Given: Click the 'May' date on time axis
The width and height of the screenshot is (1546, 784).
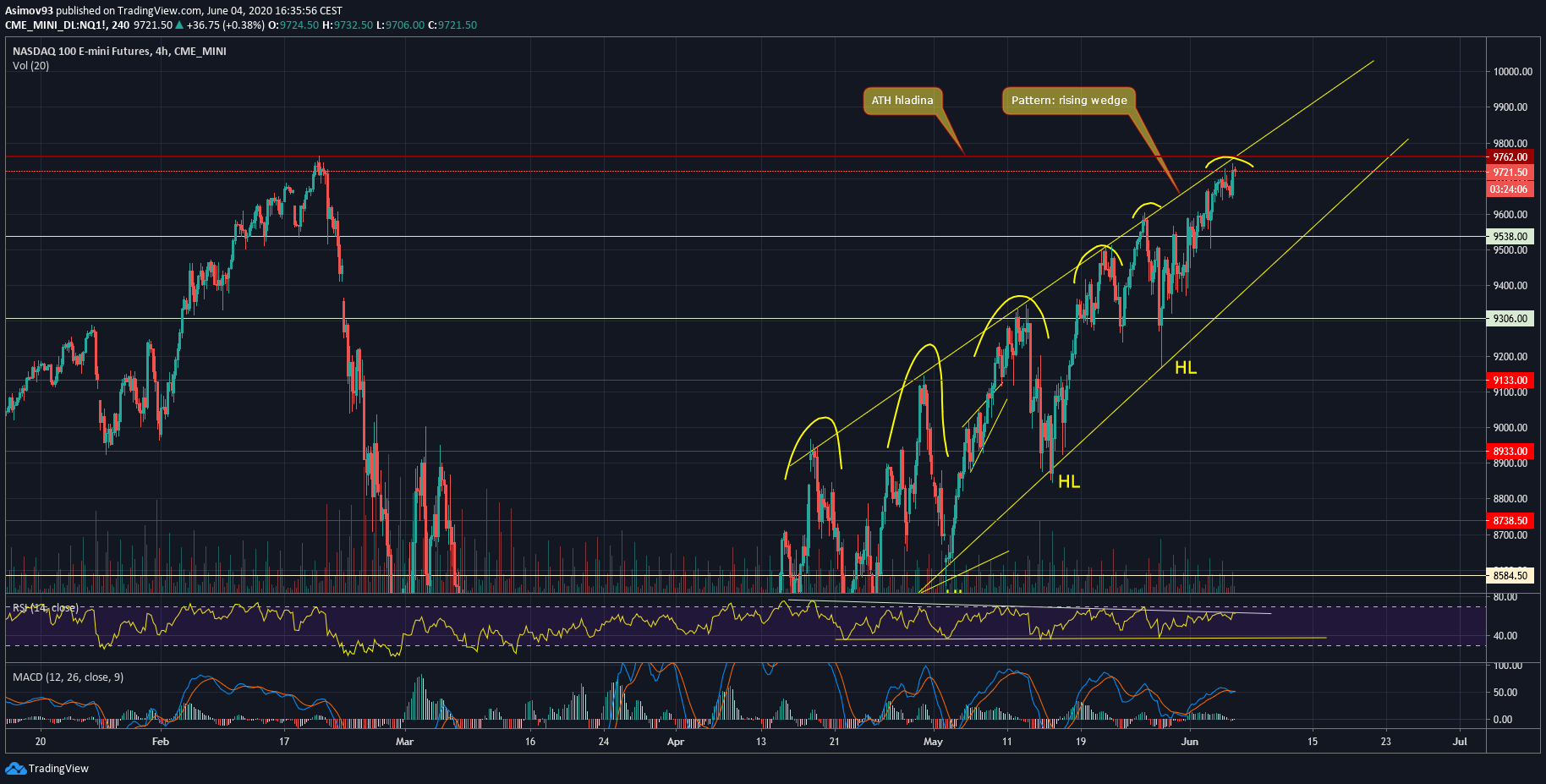Looking at the screenshot, I should (x=933, y=742).
